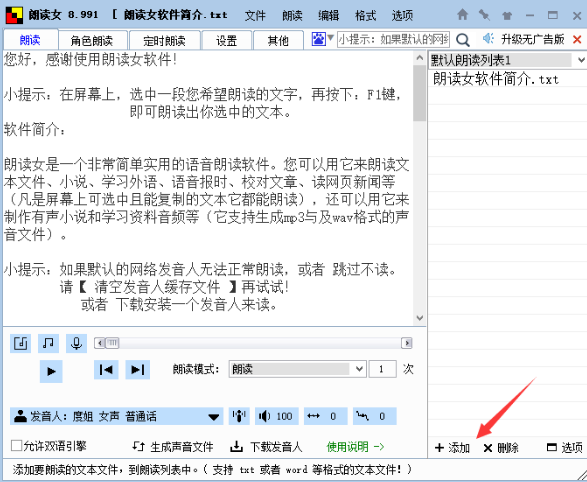Click the document-with-music-note icon in player row
Screen dimensions: 587x482
[20, 343]
